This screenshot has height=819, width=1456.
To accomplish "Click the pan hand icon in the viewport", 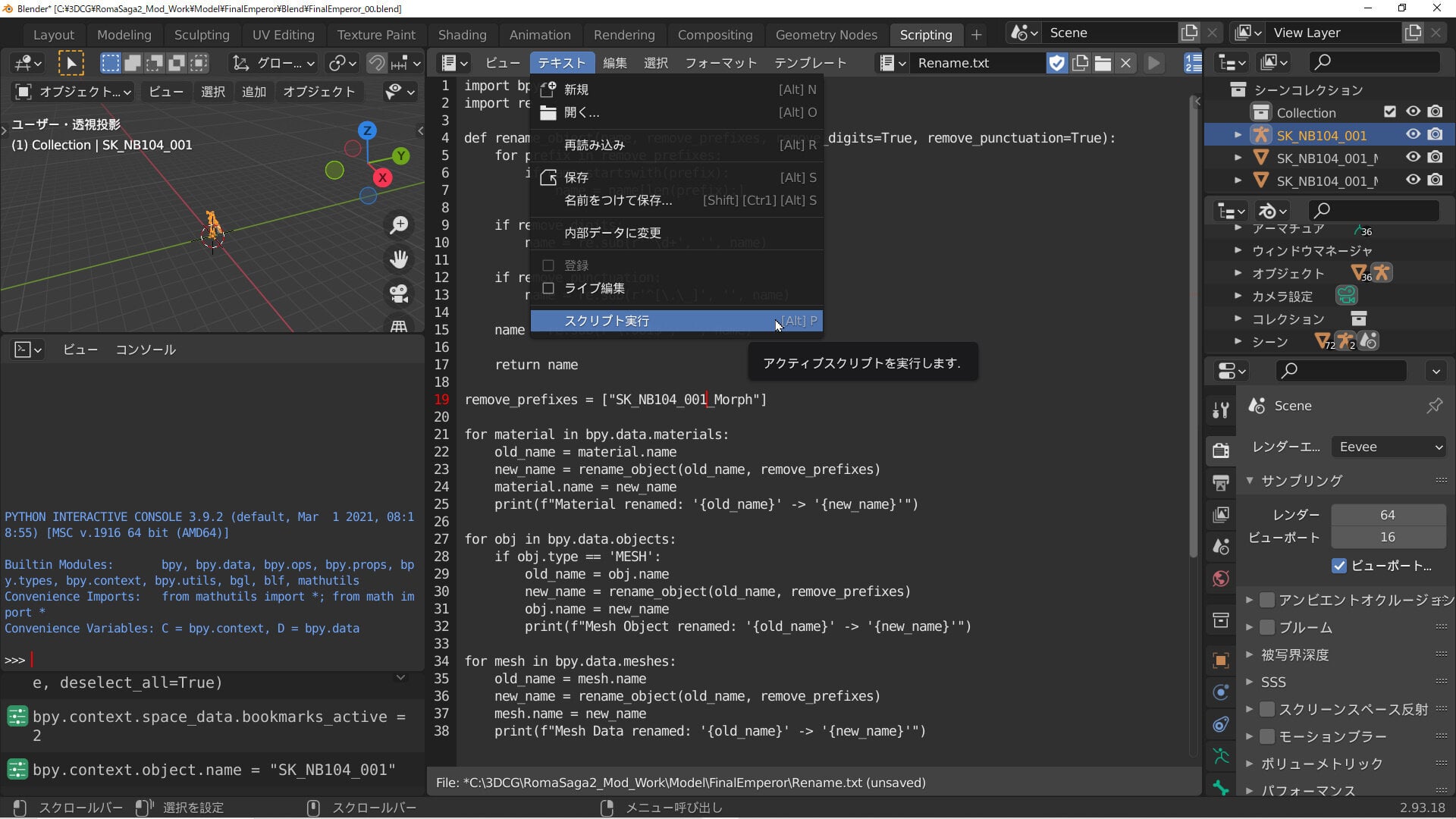I will point(399,259).
